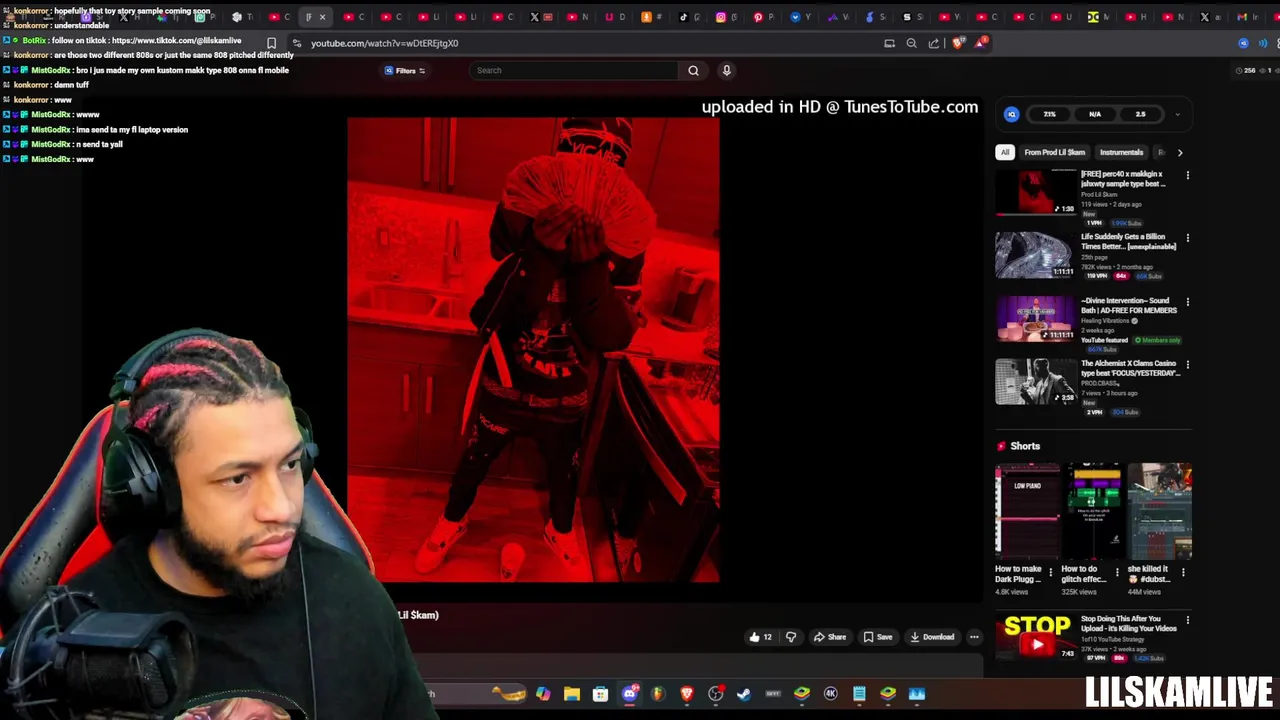Viewport: 1280px width, 720px height.
Task: Focus the YouTube search input field
Action: (x=573, y=70)
